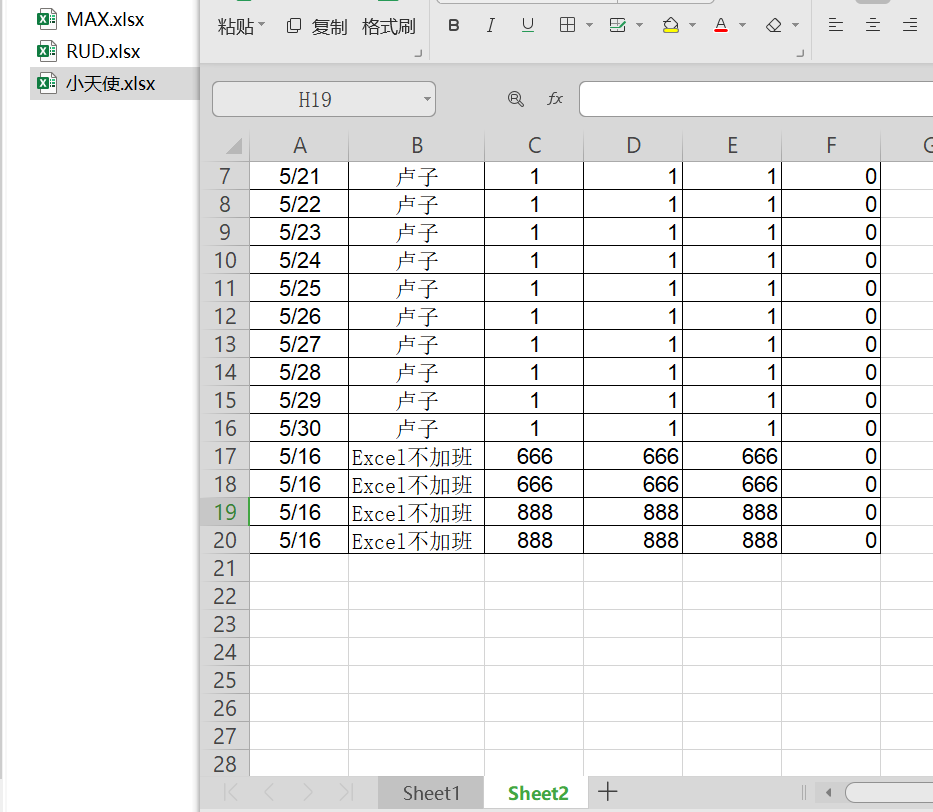Select column D header
933x812 pixels.
(x=633, y=145)
